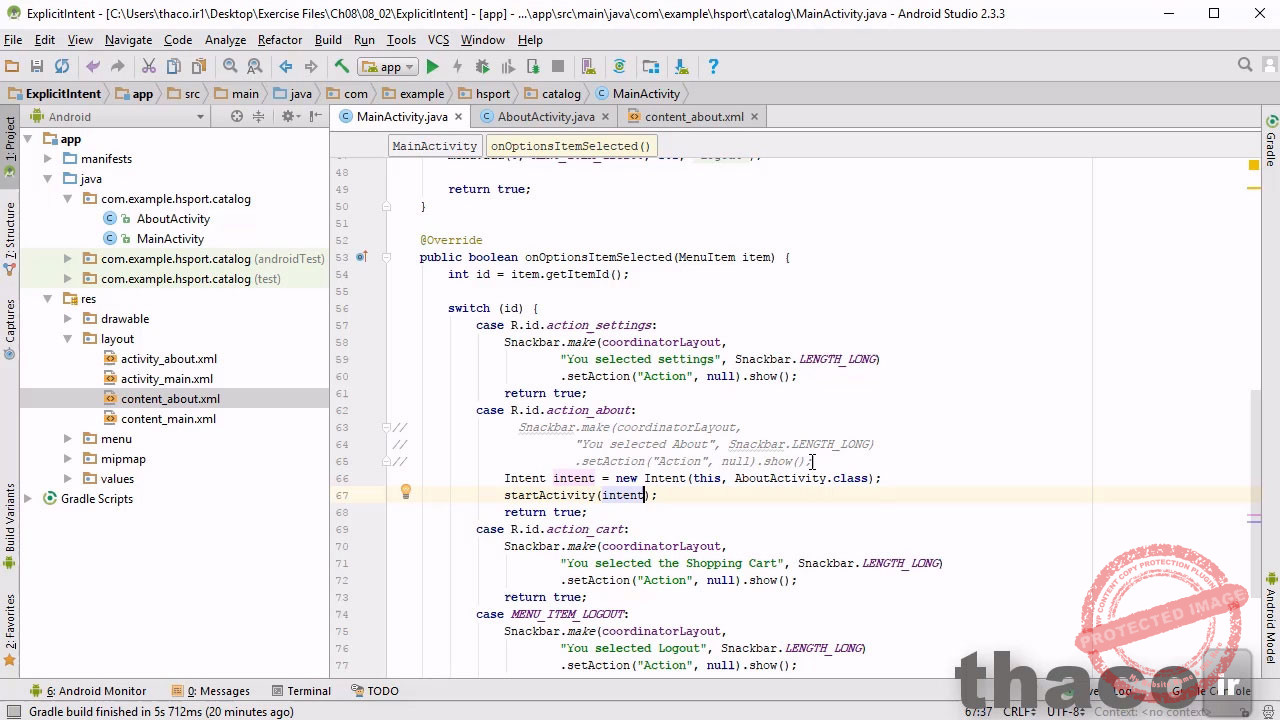This screenshot has height=720, width=1280.
Task: Open activity_main.xml in the project tree
Action: point(166,379)
